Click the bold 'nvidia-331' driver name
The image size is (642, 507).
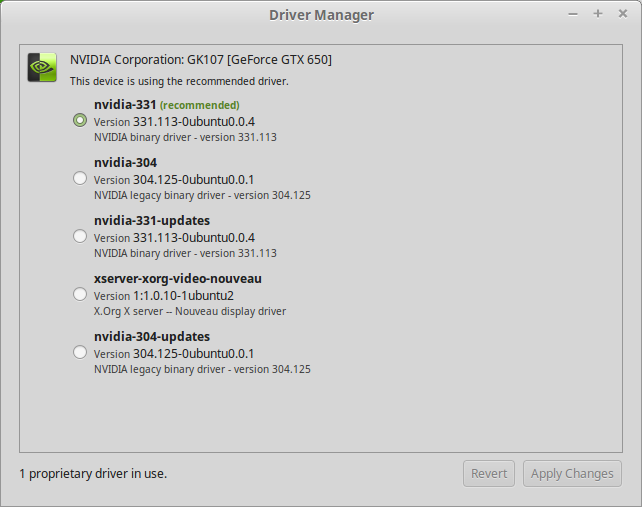tap(125, 105)
